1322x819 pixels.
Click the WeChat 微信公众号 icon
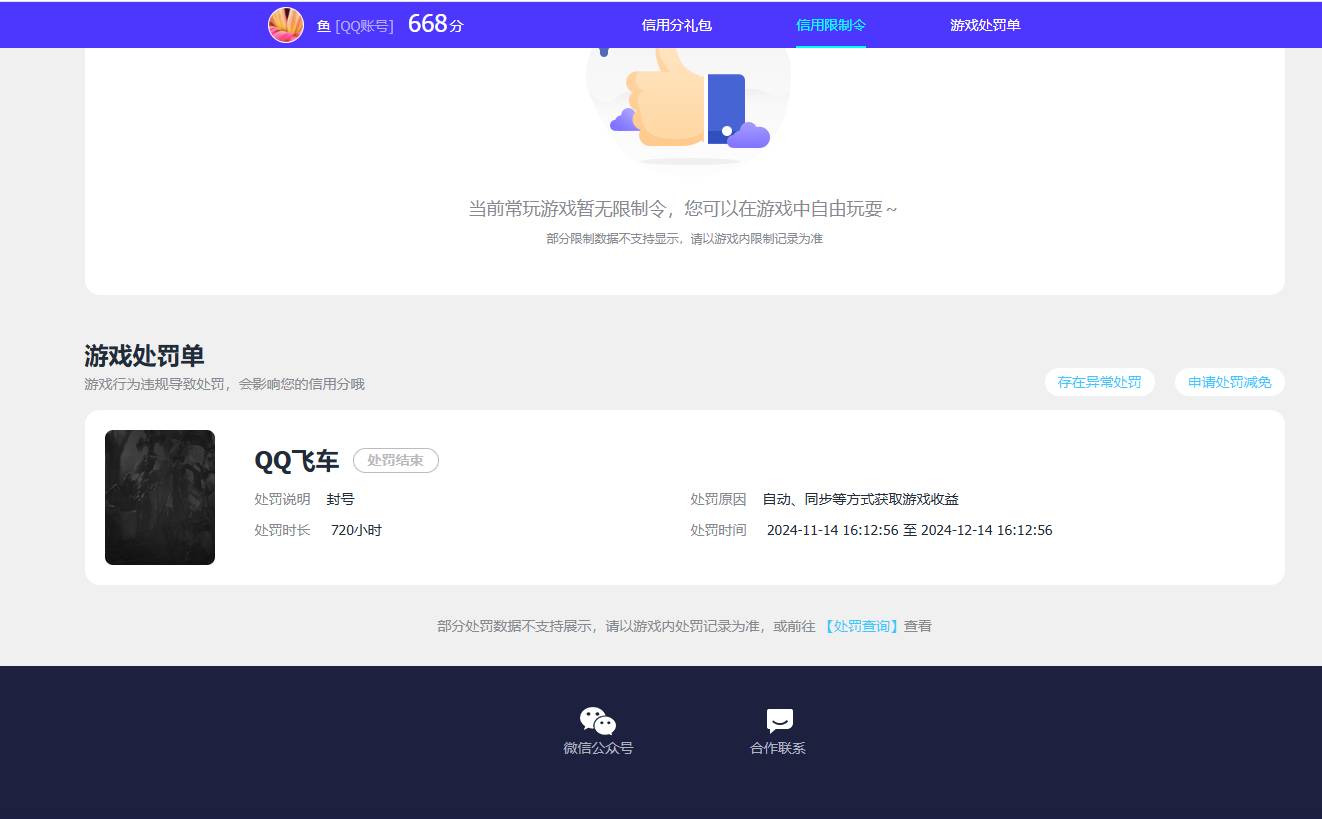(x=597, y=719)
